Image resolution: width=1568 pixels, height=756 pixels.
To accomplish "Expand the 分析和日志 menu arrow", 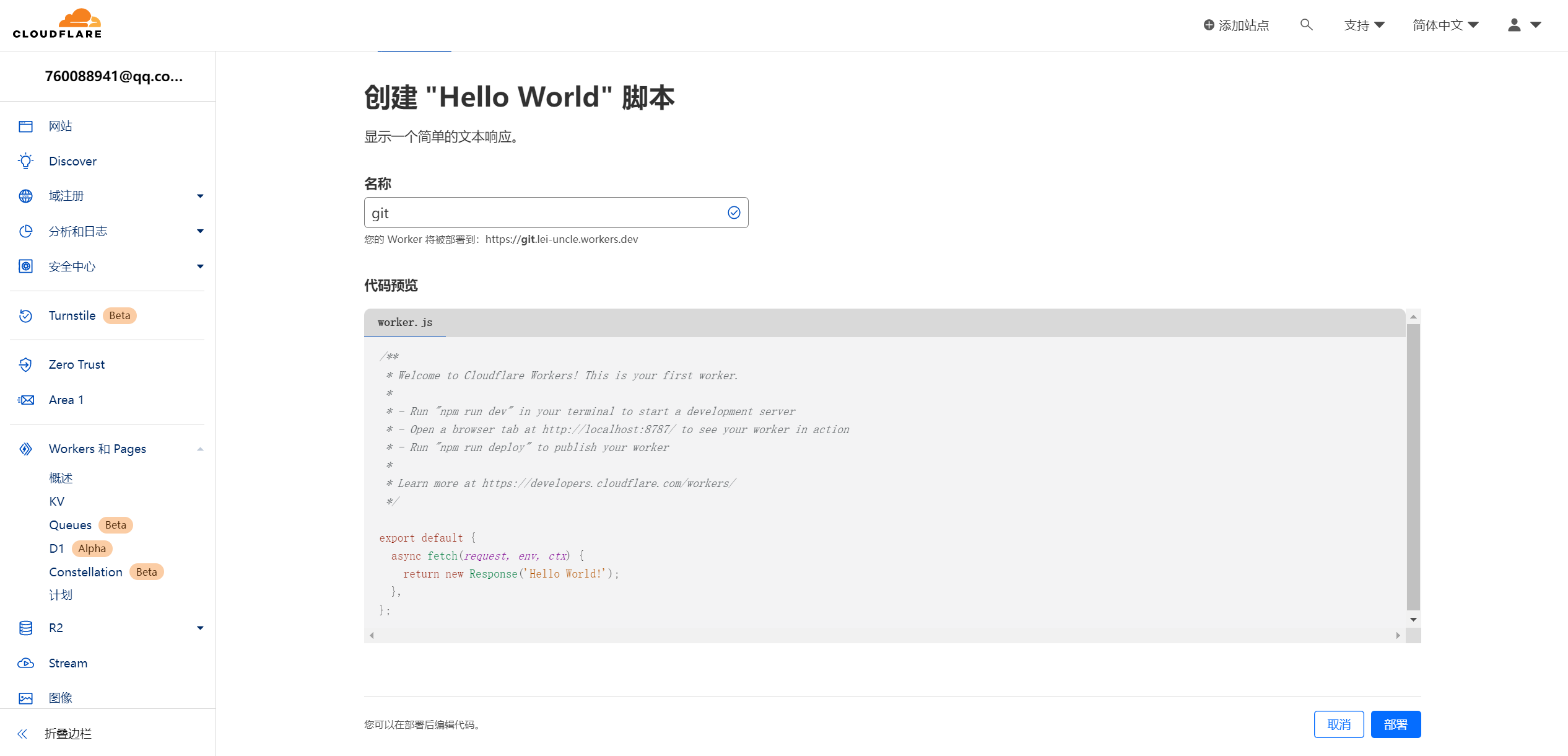I will pos(200,232).
